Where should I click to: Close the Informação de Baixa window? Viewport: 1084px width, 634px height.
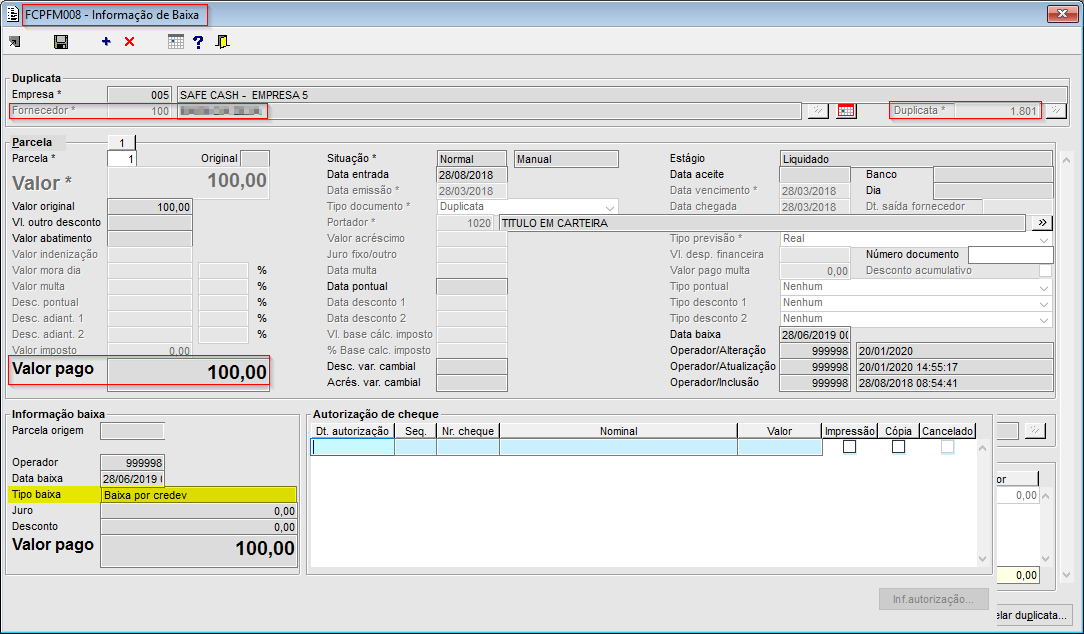1062,13
